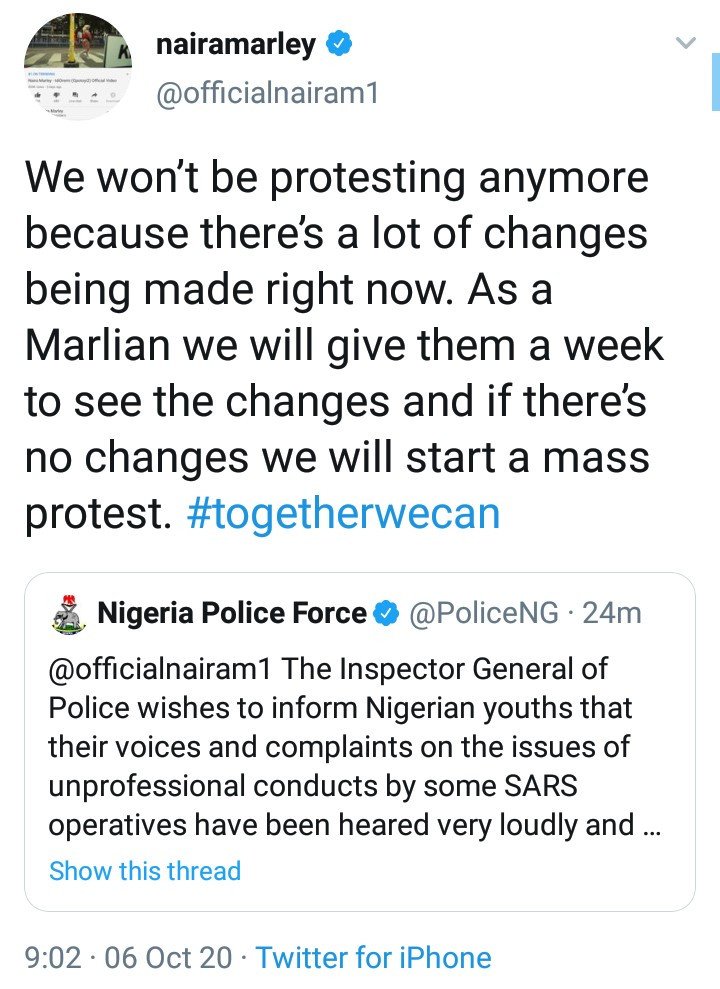Click the 06 Oct 20 date

point(168,957)
